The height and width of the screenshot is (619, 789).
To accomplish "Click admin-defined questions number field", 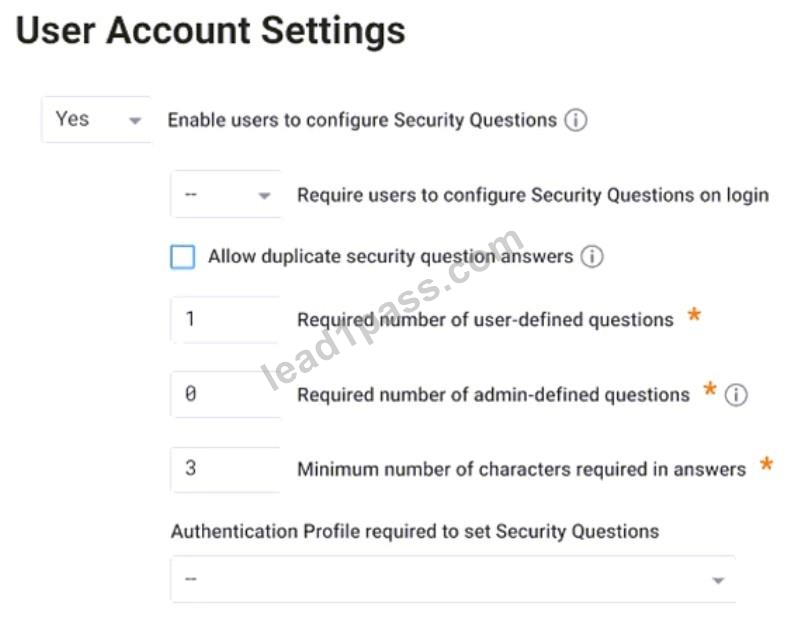I will point(225,394).
